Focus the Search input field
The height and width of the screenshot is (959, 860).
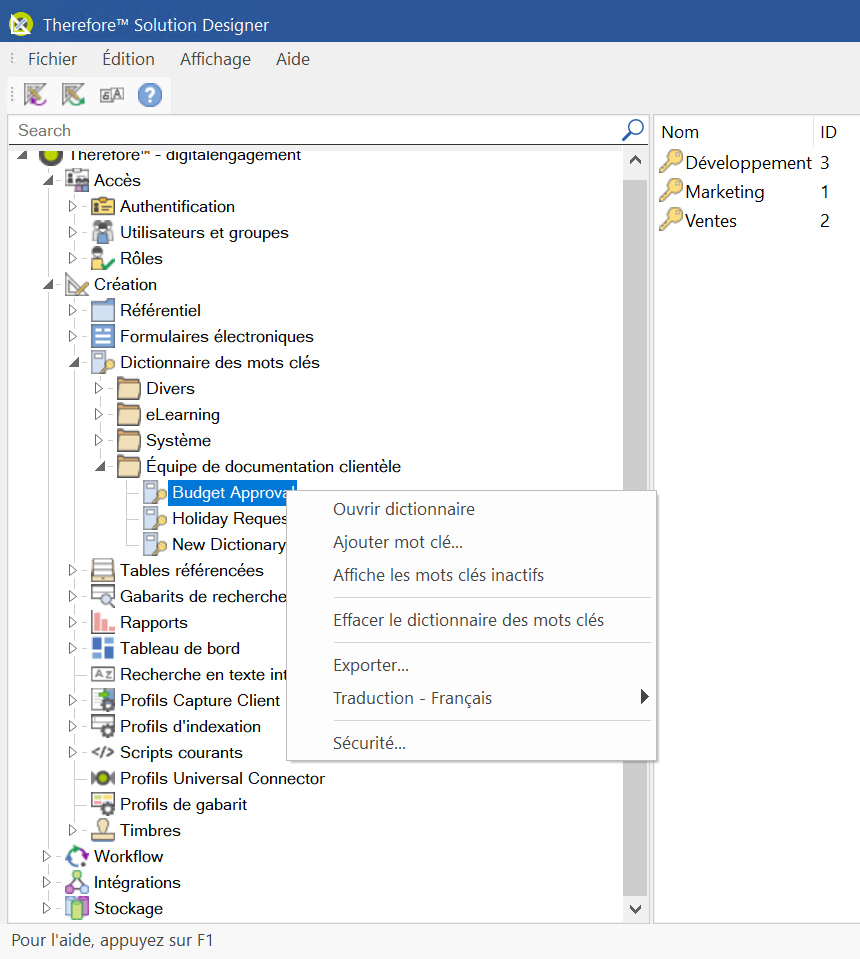[x=315, y=130]
